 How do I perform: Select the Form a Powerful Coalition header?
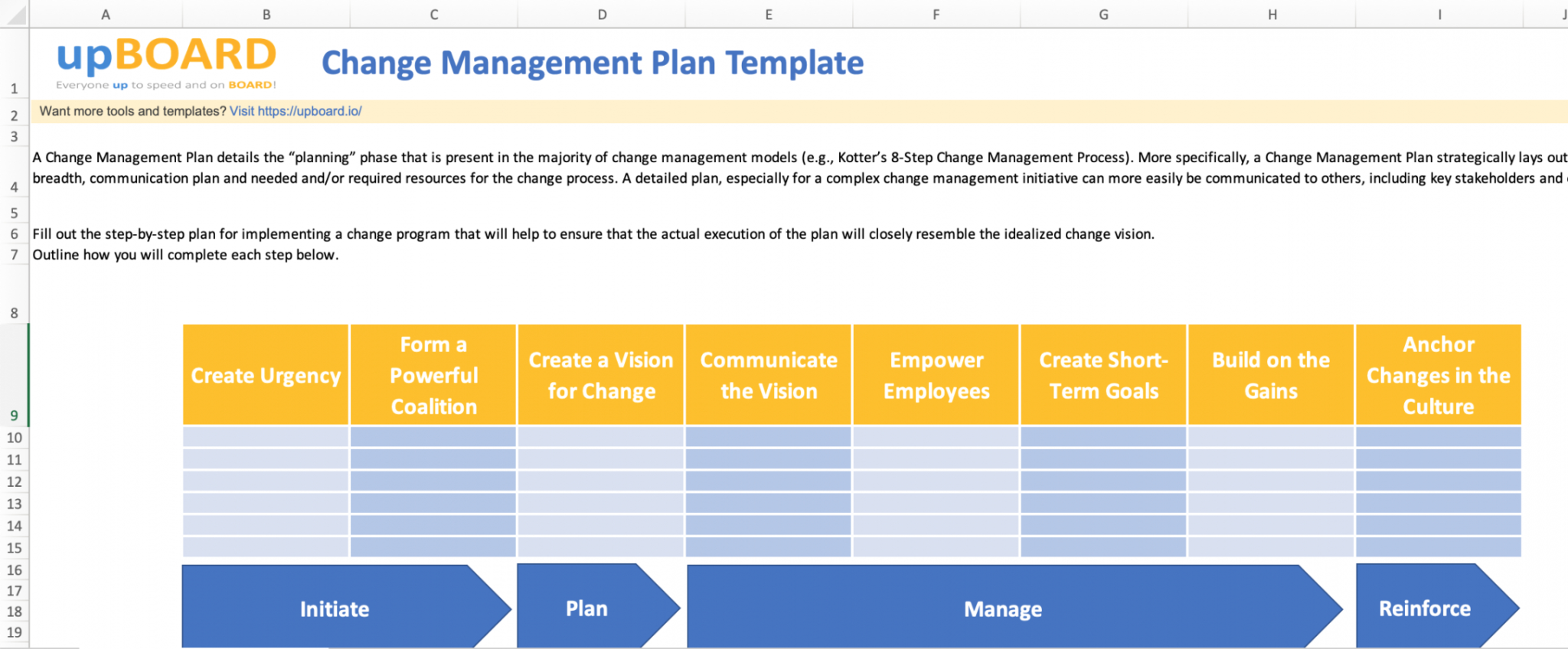[x=433, y=375]
